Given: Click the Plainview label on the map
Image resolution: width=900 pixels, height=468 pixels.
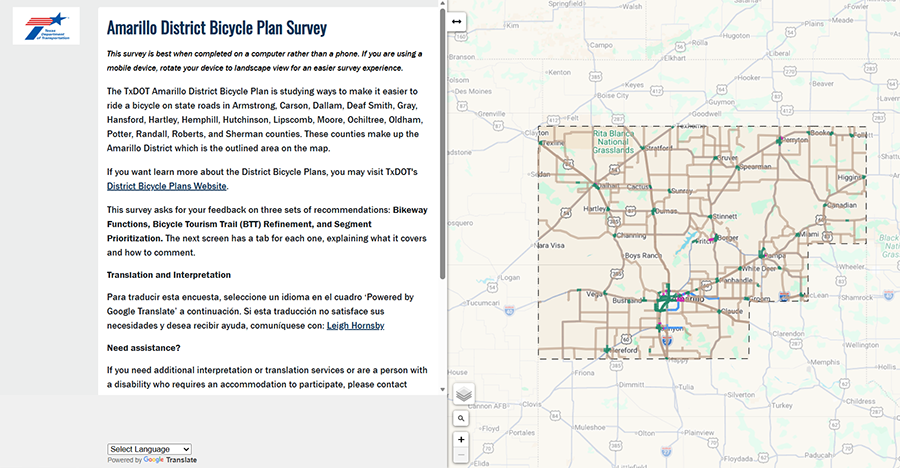Looking at the screenshot, I should pos(699,432).
